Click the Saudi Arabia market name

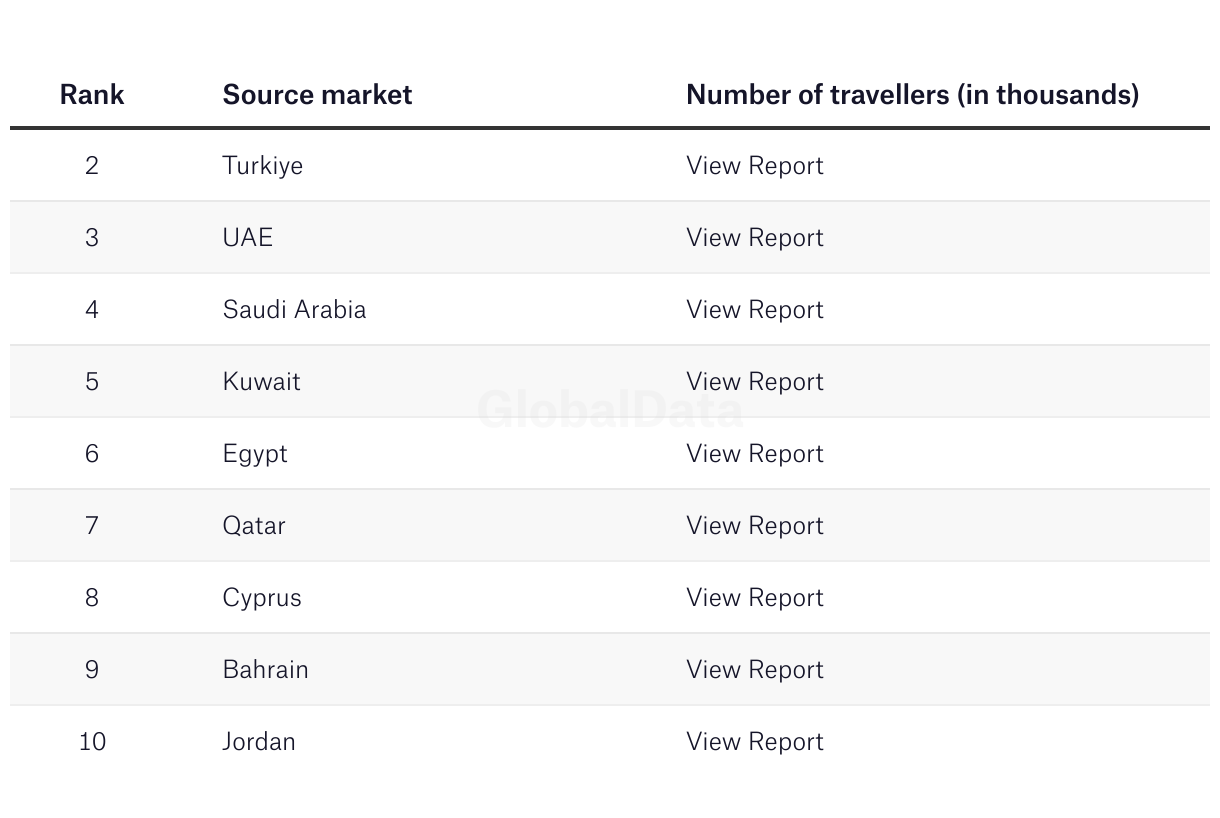[294, 310]
